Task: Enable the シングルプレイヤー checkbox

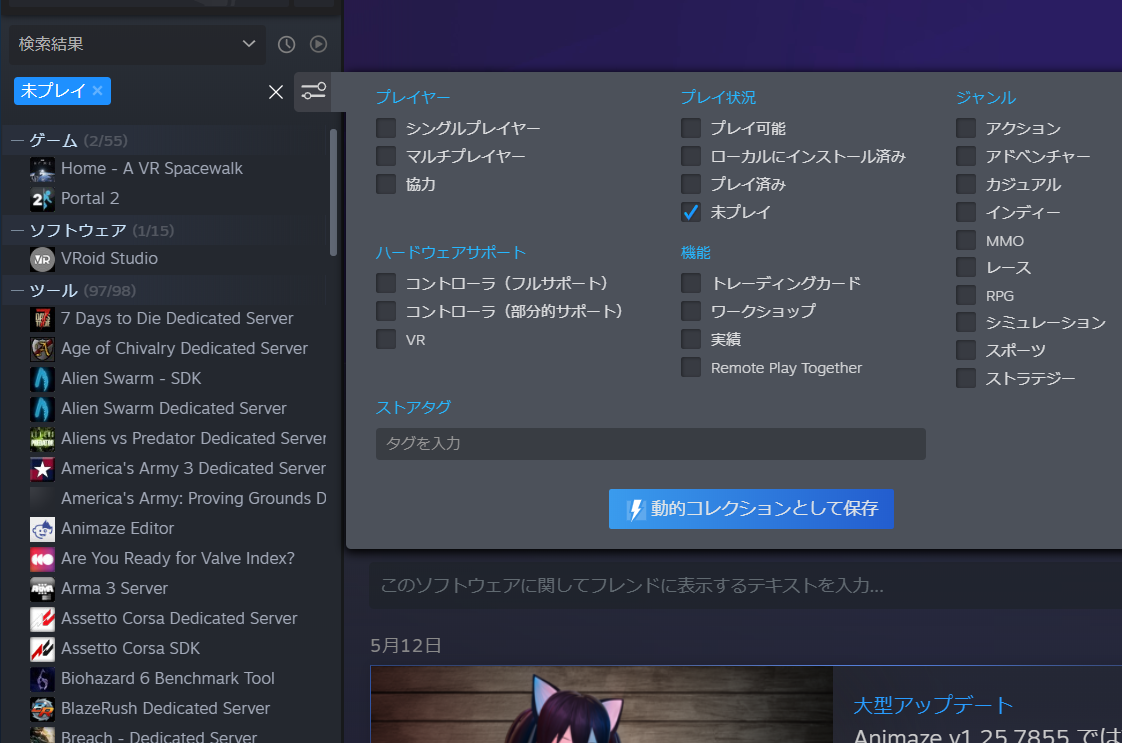Action: coord(386,128)
